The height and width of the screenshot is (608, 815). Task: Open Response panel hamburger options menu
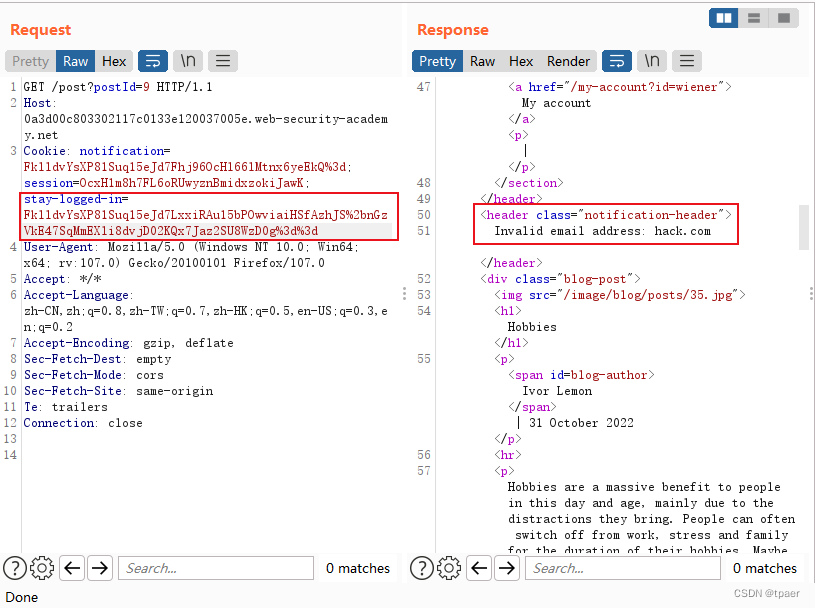point(687,61)
